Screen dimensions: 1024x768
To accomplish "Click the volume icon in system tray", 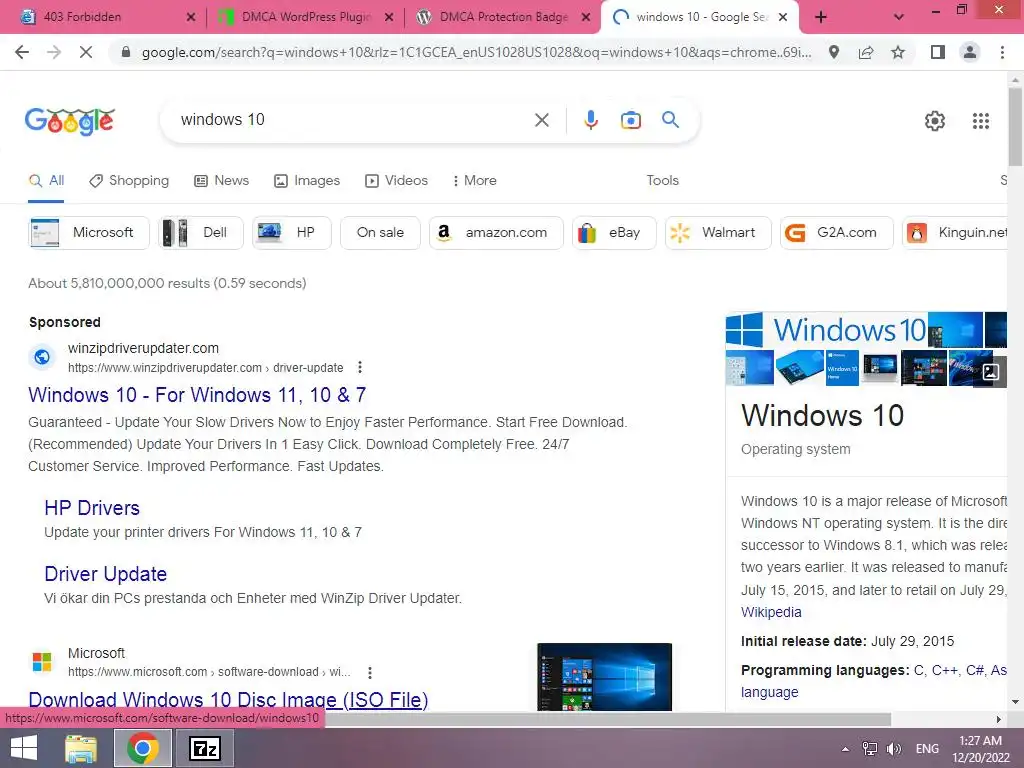I will pos(894,749).
